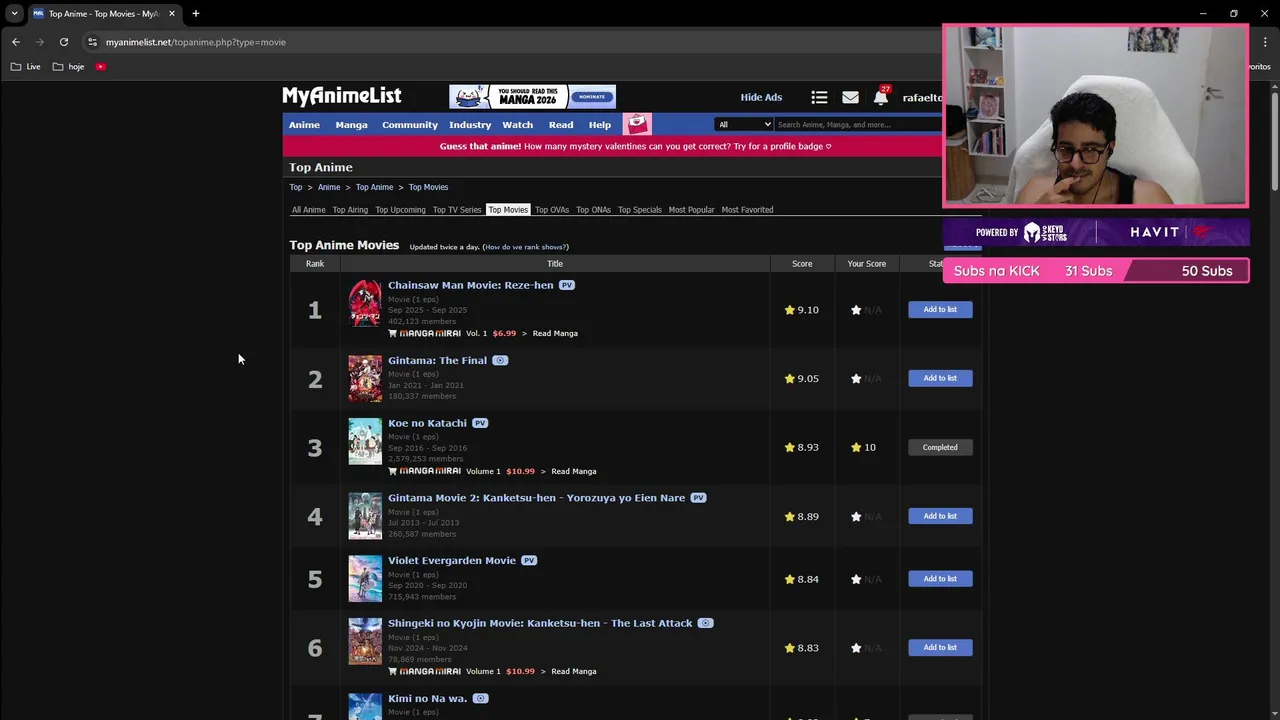This screenshot has height=720, width=1280.
Task: Open the Manga menu
Action: 351,125
